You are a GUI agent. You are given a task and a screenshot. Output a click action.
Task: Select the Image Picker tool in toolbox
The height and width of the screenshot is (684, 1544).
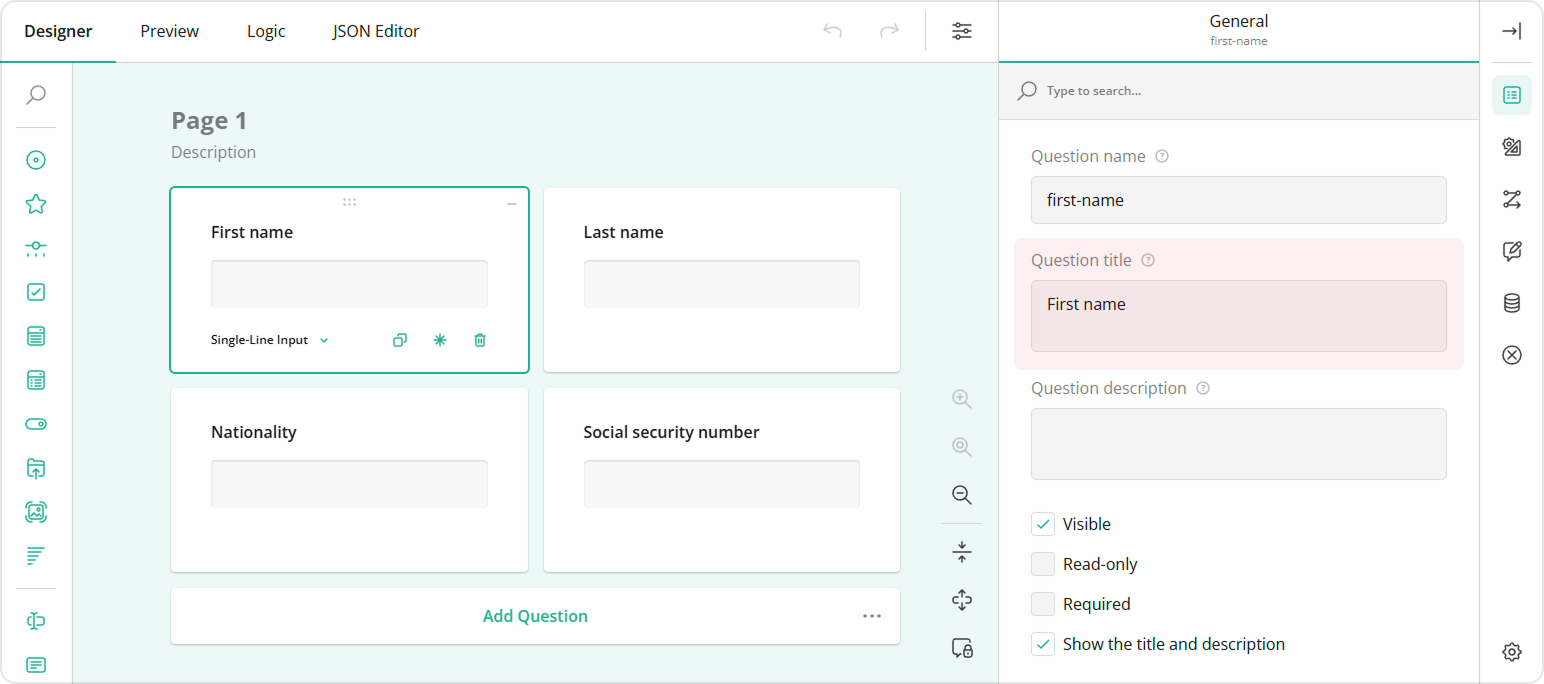(x=36, y=511)
